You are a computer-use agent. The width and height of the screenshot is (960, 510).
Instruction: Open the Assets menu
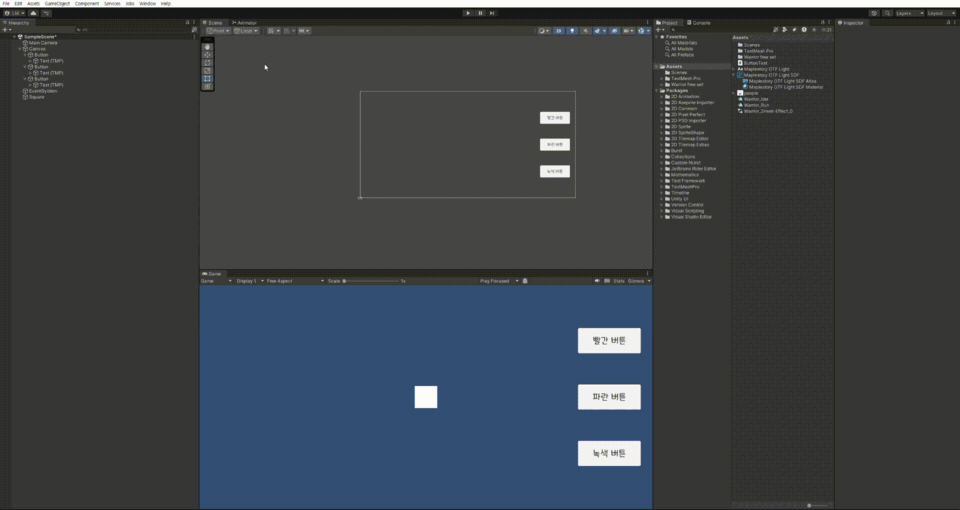[x=33, y=4]
